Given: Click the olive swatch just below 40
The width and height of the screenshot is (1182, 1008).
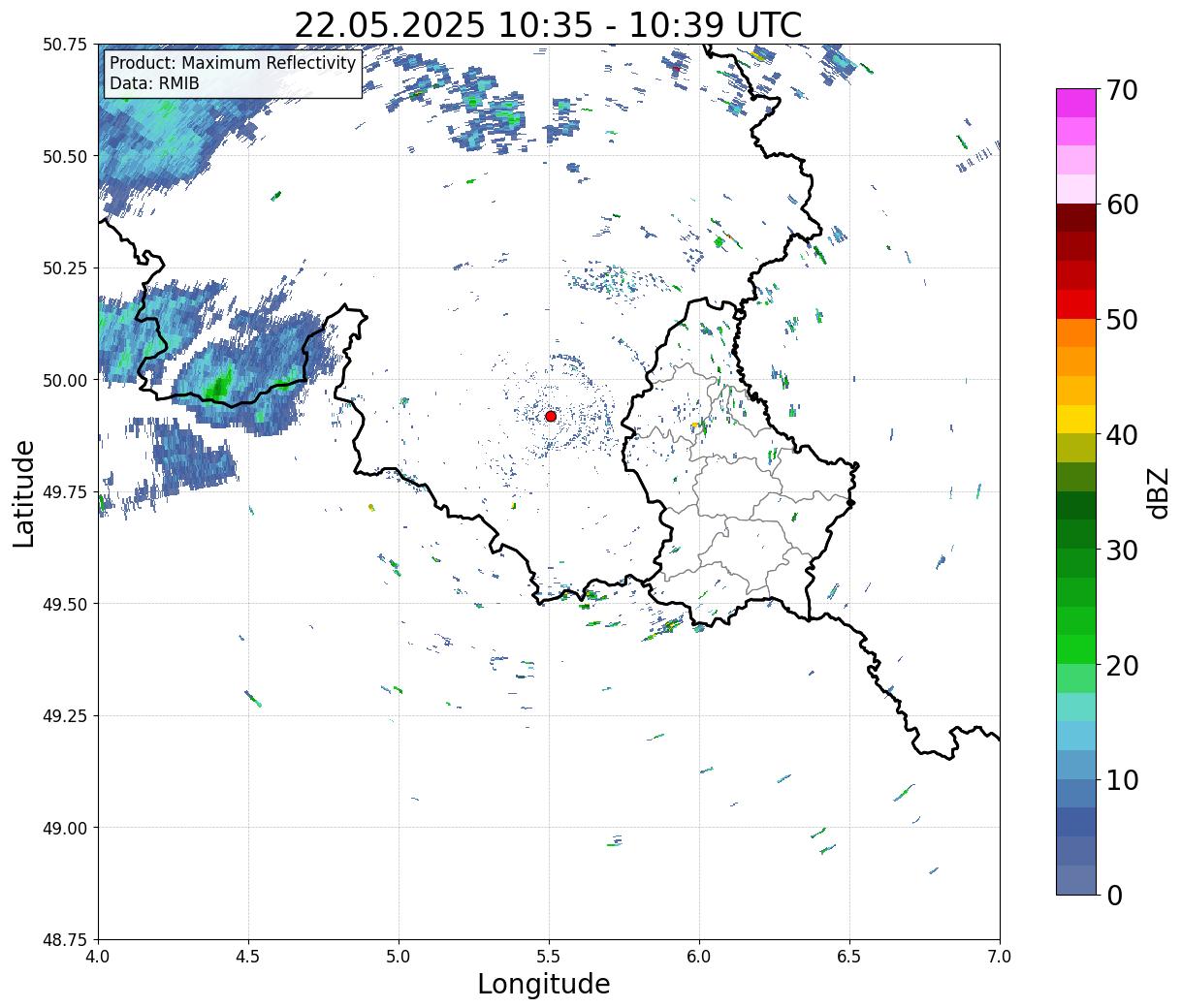Looking at the screenshot, I should pos(1076,448).
